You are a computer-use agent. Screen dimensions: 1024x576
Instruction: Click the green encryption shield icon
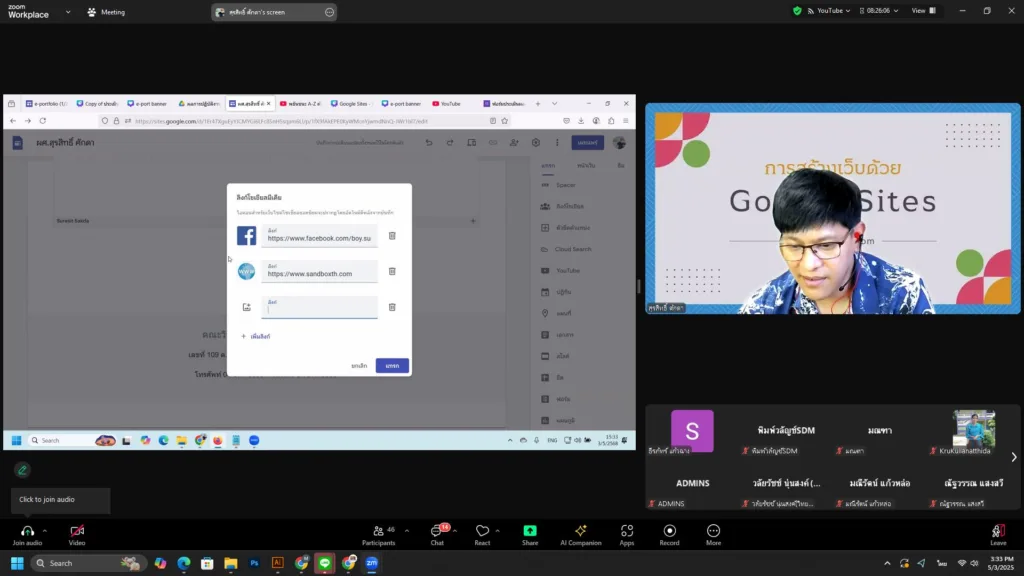click(x=797, y=11)
